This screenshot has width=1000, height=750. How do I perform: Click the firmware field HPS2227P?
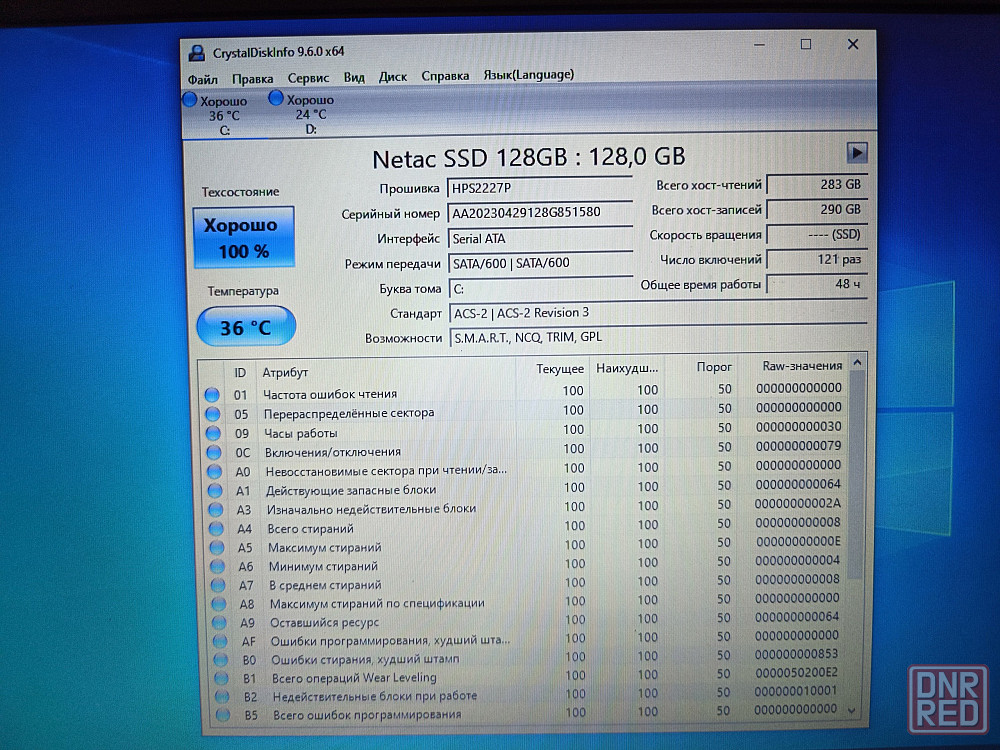(540, 188)
